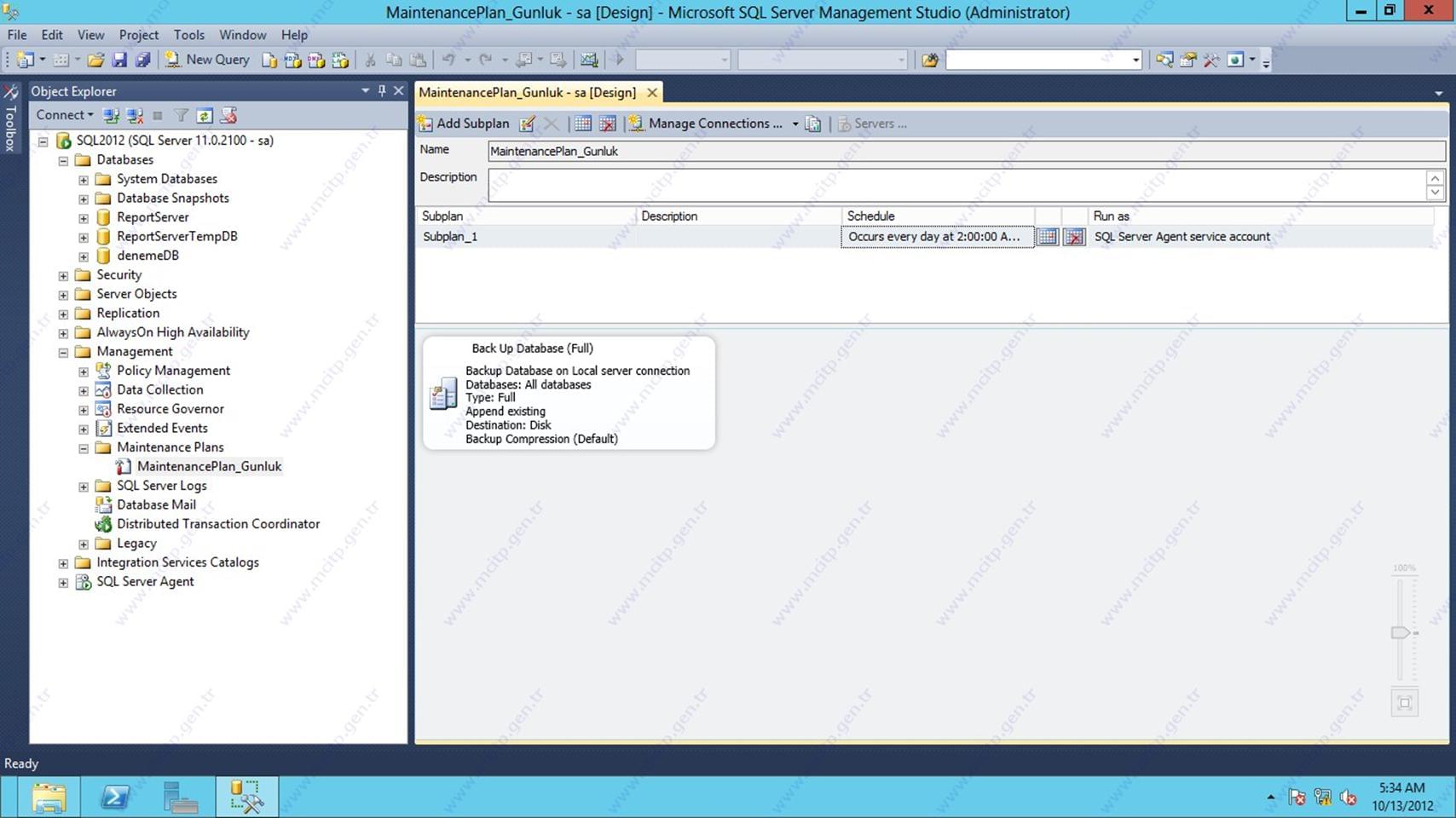
Task: Click the Activity Monitor toolbar icon
Action: 589,60
